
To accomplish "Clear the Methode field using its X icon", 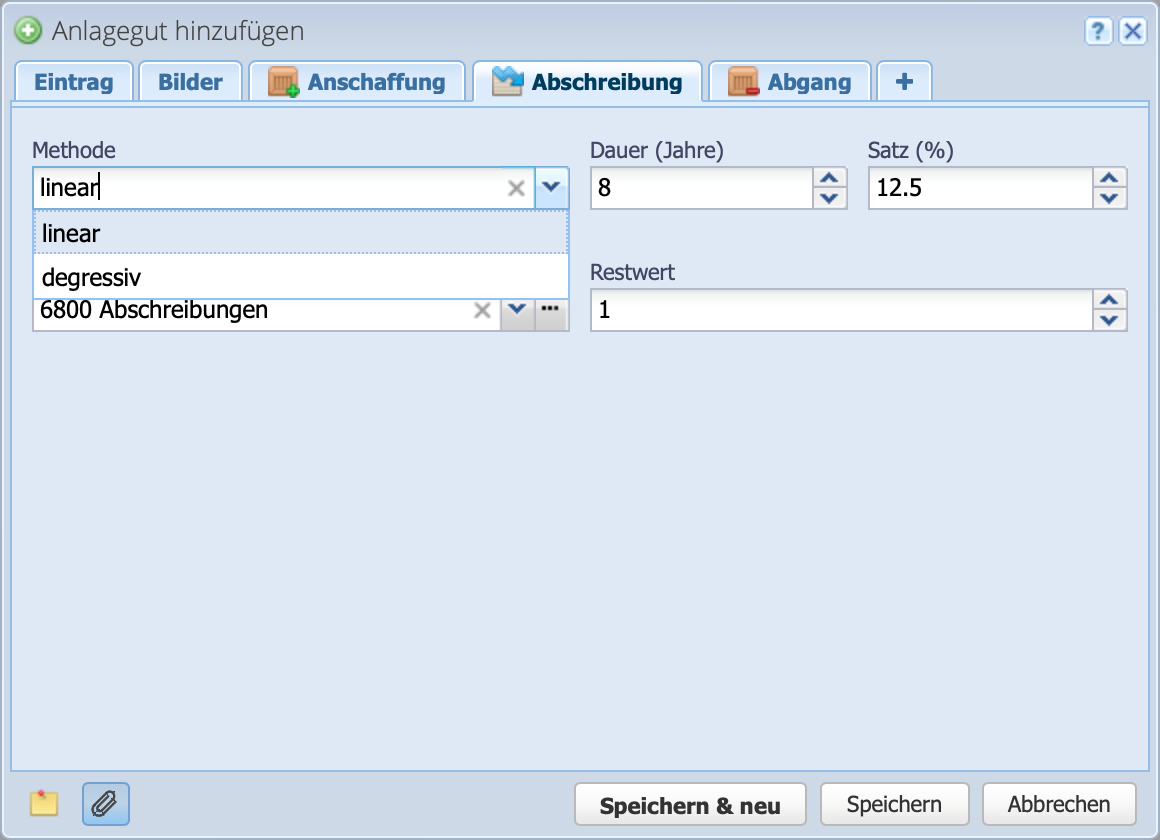I will [517, 187].
